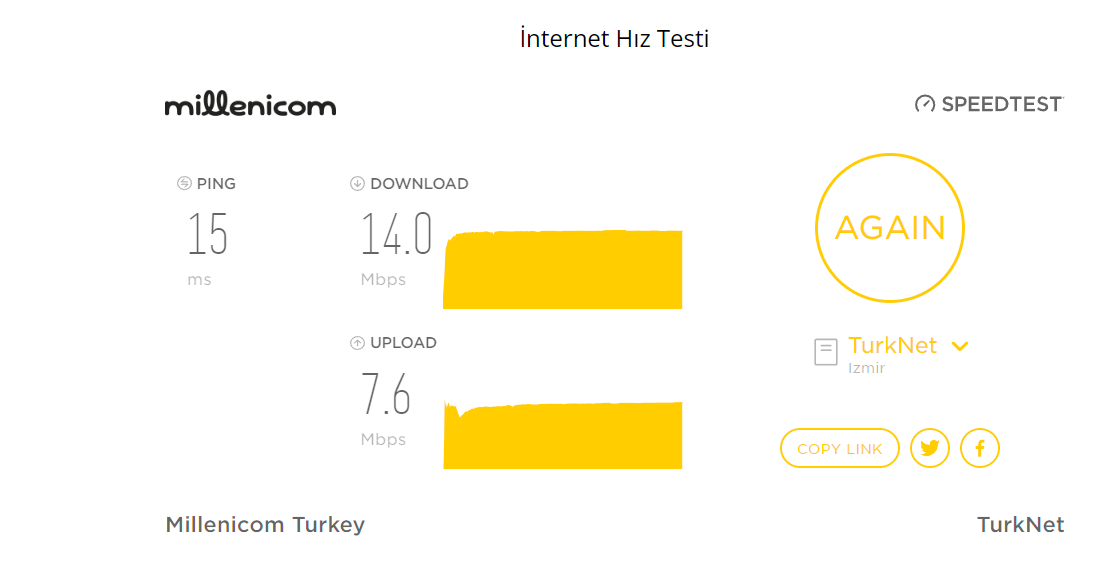Click the TurkNet label at bottom right
Image resolution: width=1116 pixels, height=561 pixels.
point(1021,525)
